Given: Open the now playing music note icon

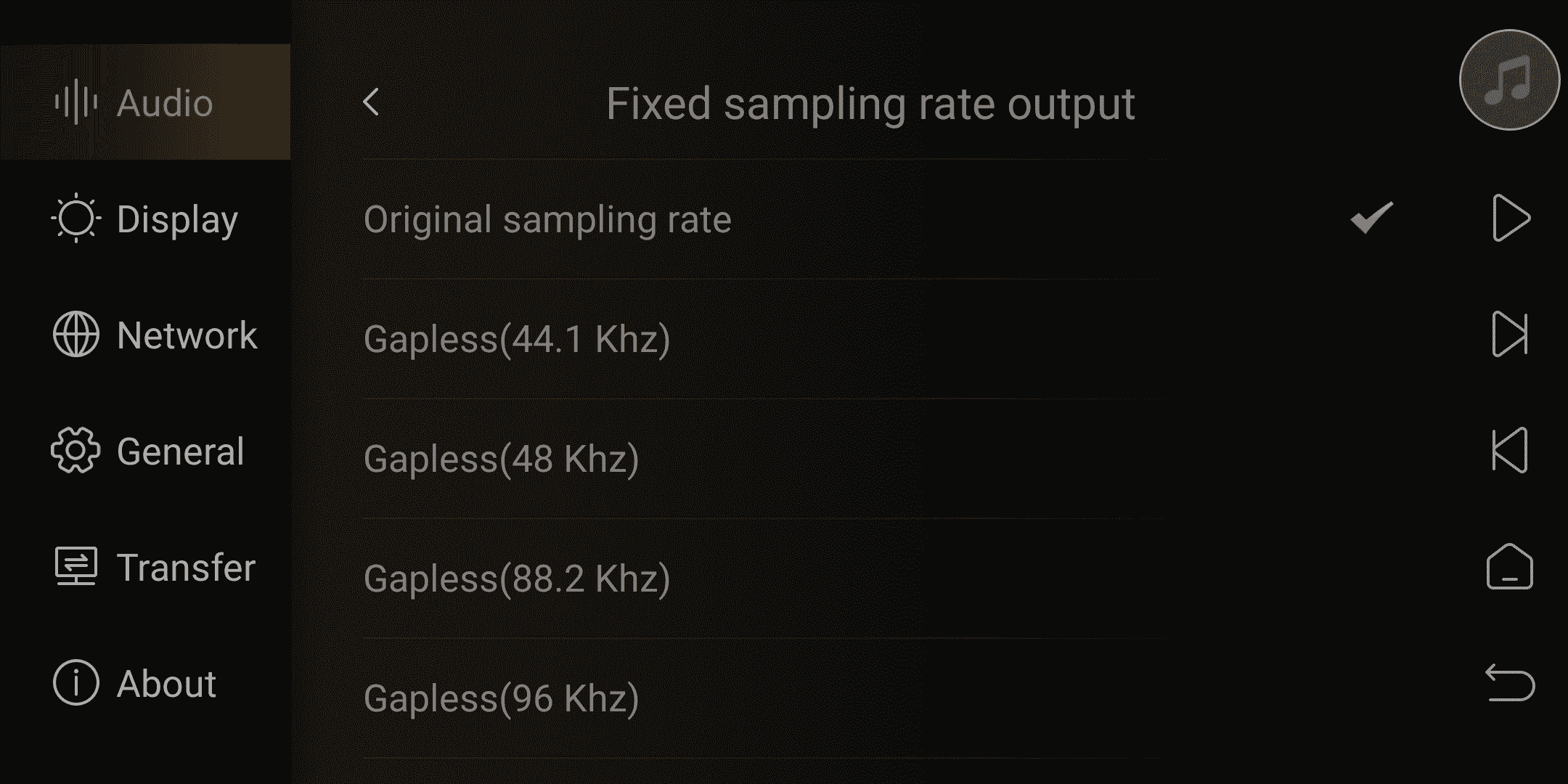Looking at the screenshot, I should click(1509, 80).
